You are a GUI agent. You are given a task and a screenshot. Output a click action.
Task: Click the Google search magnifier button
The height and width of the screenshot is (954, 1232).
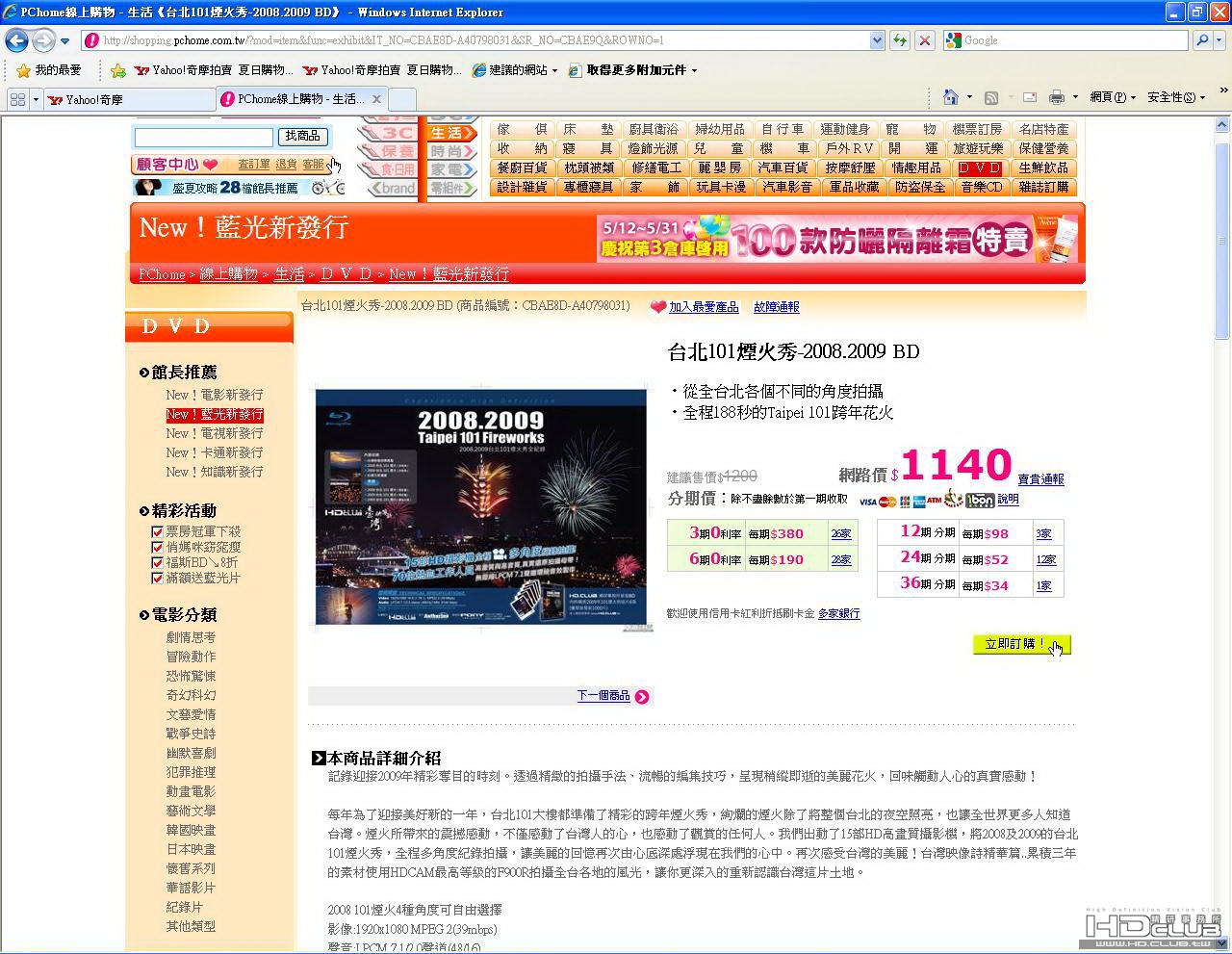pyautogui.click(x=1201, y=40)
